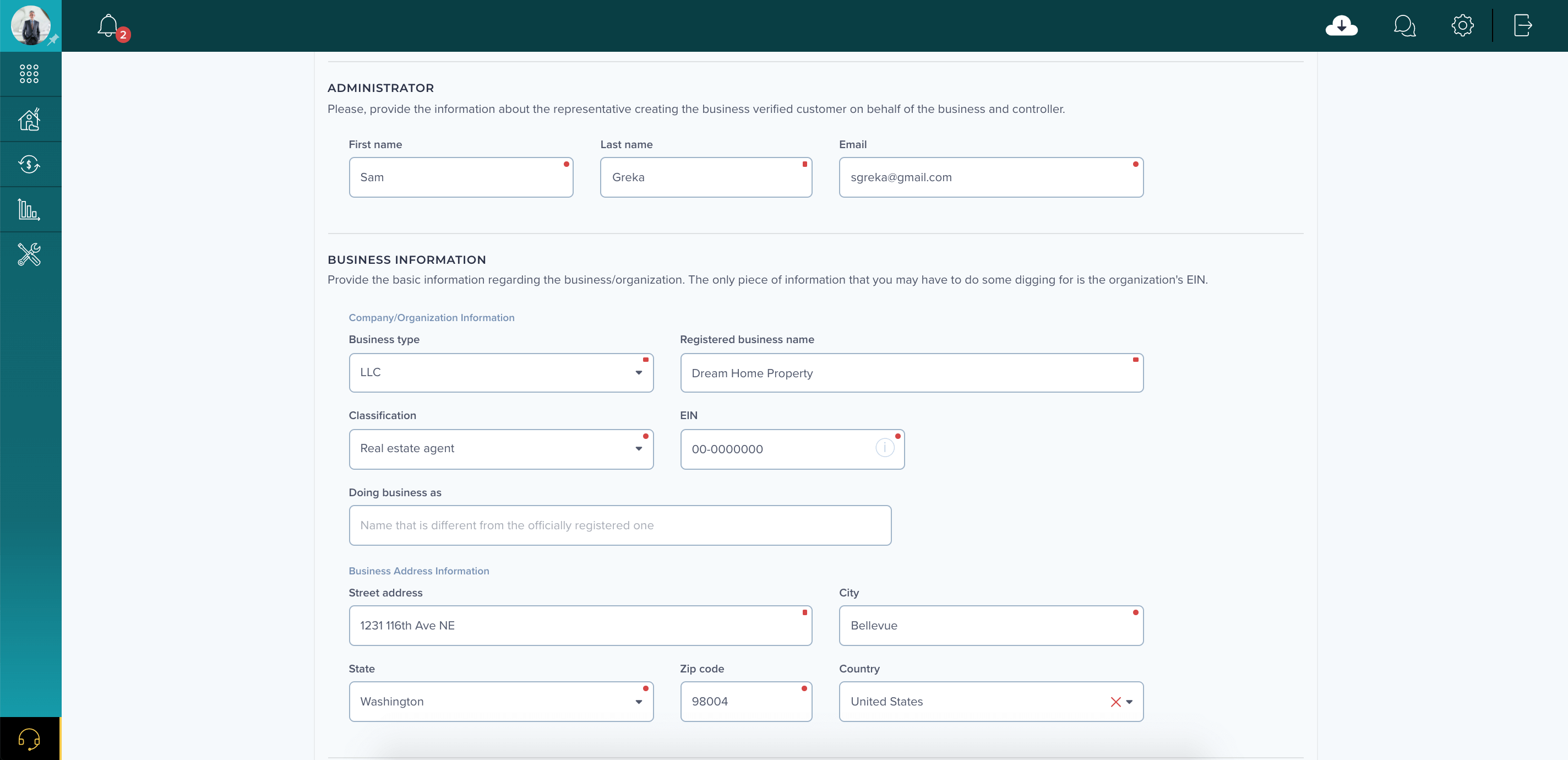This screenshot has width=1568, height=760.
Task: Click the pin icon on avatar
Action: click(x=53, y=40)
